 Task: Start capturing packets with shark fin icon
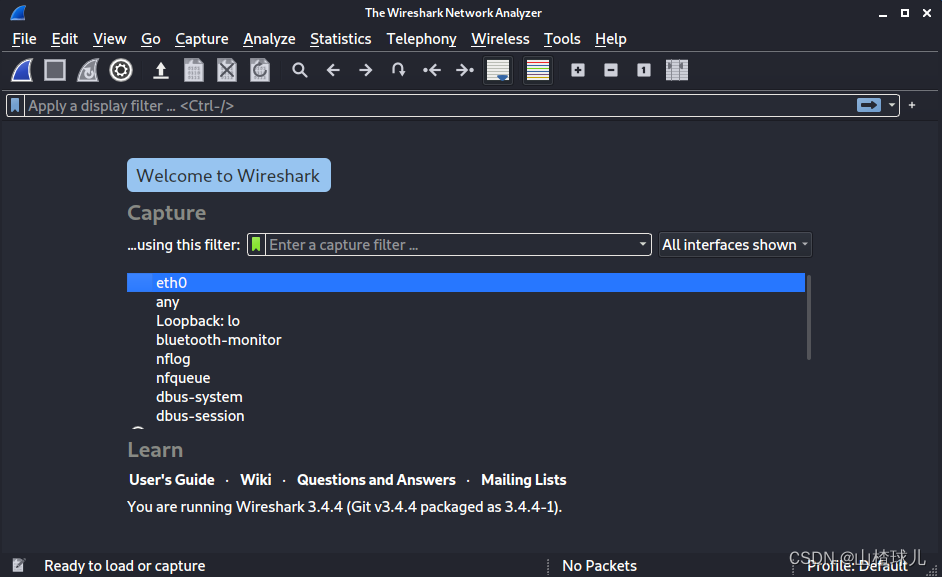22,70
